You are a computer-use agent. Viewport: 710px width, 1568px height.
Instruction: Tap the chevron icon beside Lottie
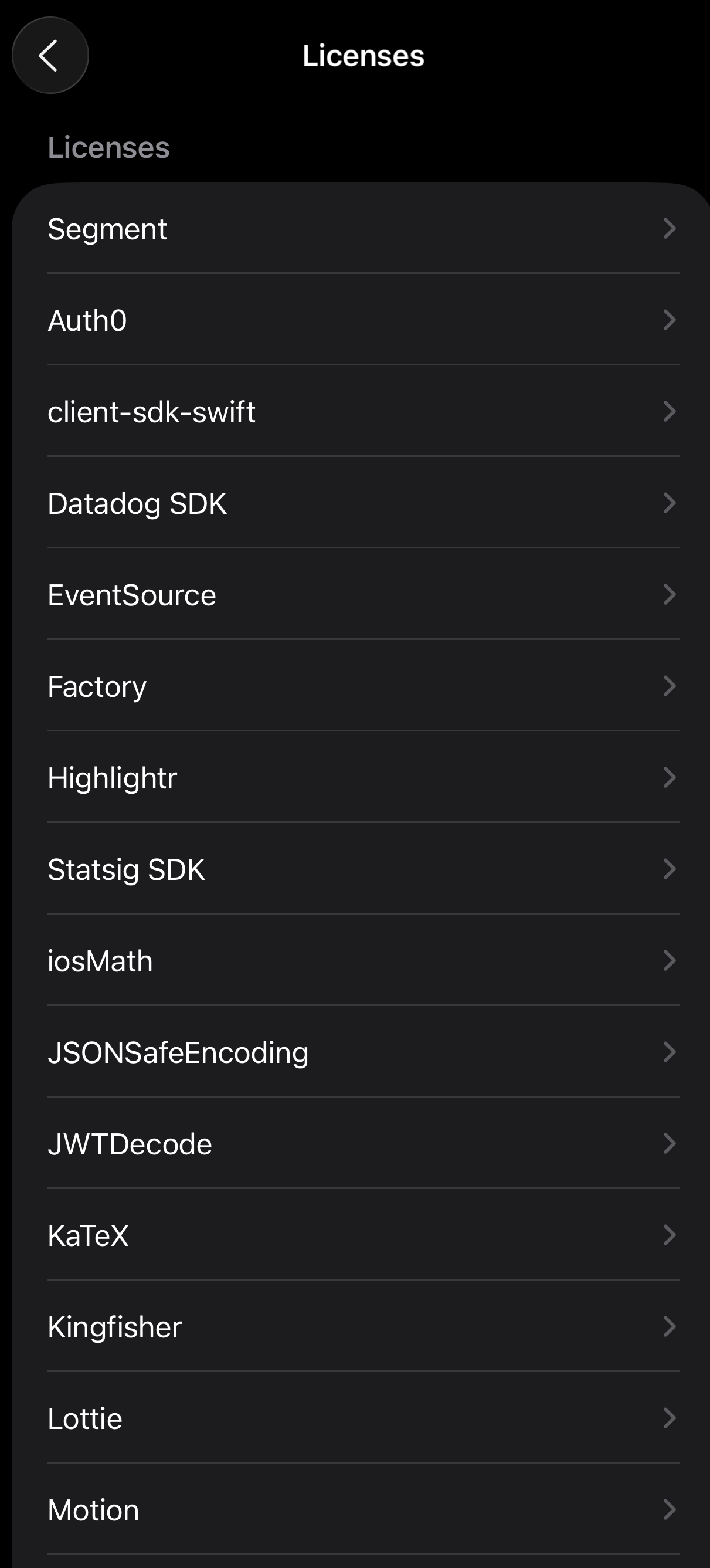coord(668,1418)
